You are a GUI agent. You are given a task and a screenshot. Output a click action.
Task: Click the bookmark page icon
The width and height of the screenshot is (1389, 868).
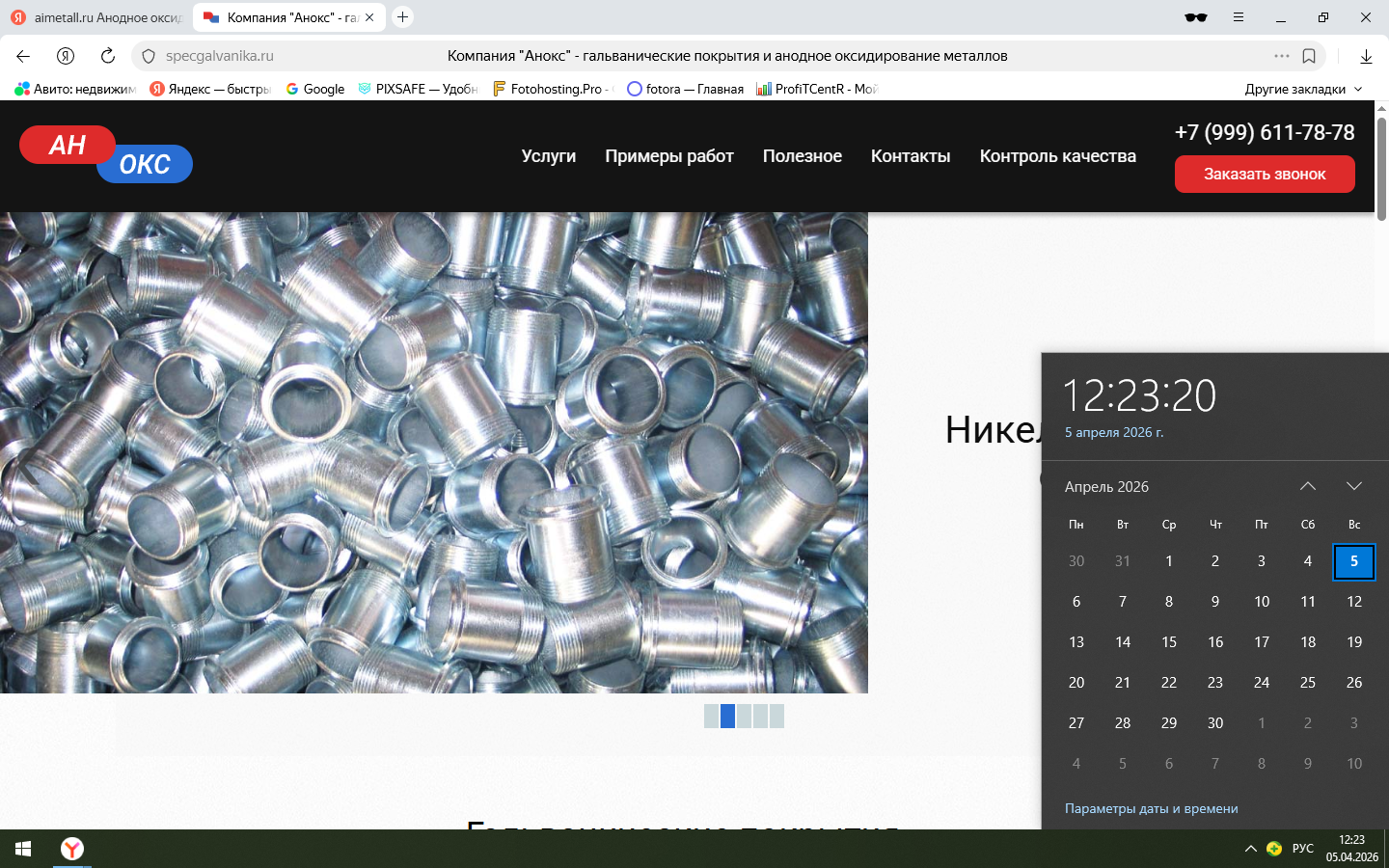(x=1309, y=56)
